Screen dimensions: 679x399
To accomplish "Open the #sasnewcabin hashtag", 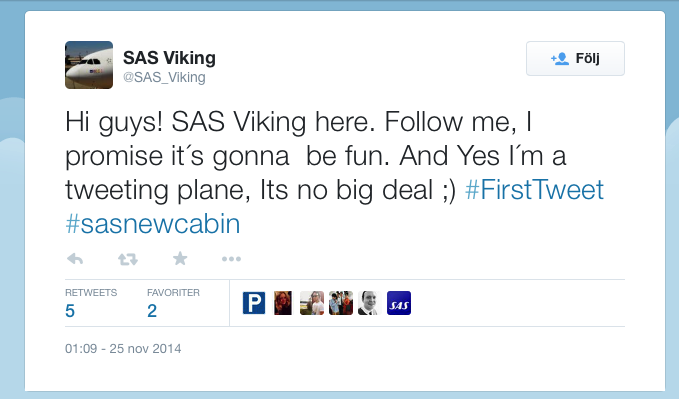I will point(152,224).
